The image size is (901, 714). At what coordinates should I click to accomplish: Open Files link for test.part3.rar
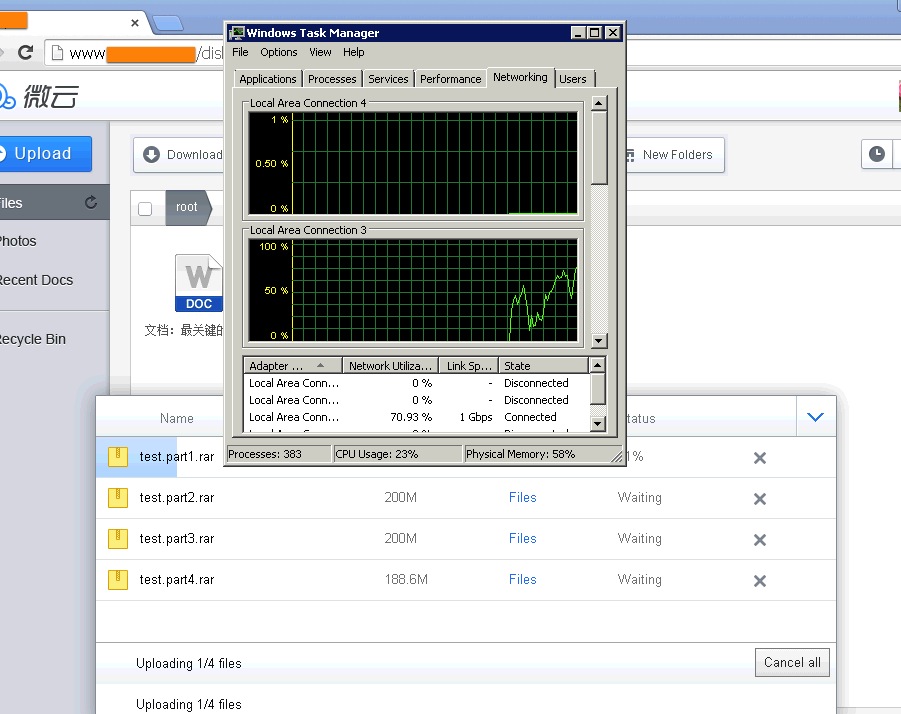click(x=522, y=538)
